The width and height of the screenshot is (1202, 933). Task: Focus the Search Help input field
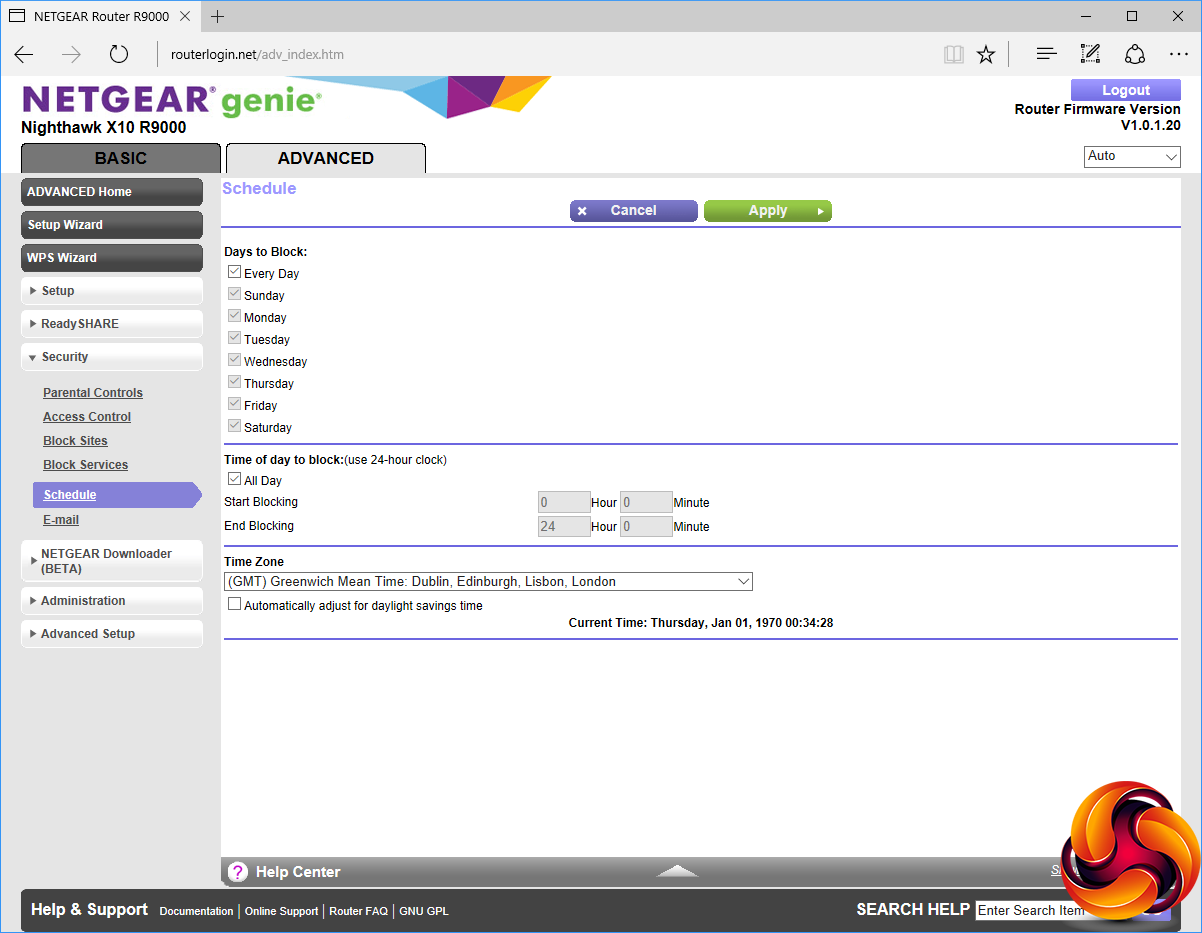click(1030, 910)
